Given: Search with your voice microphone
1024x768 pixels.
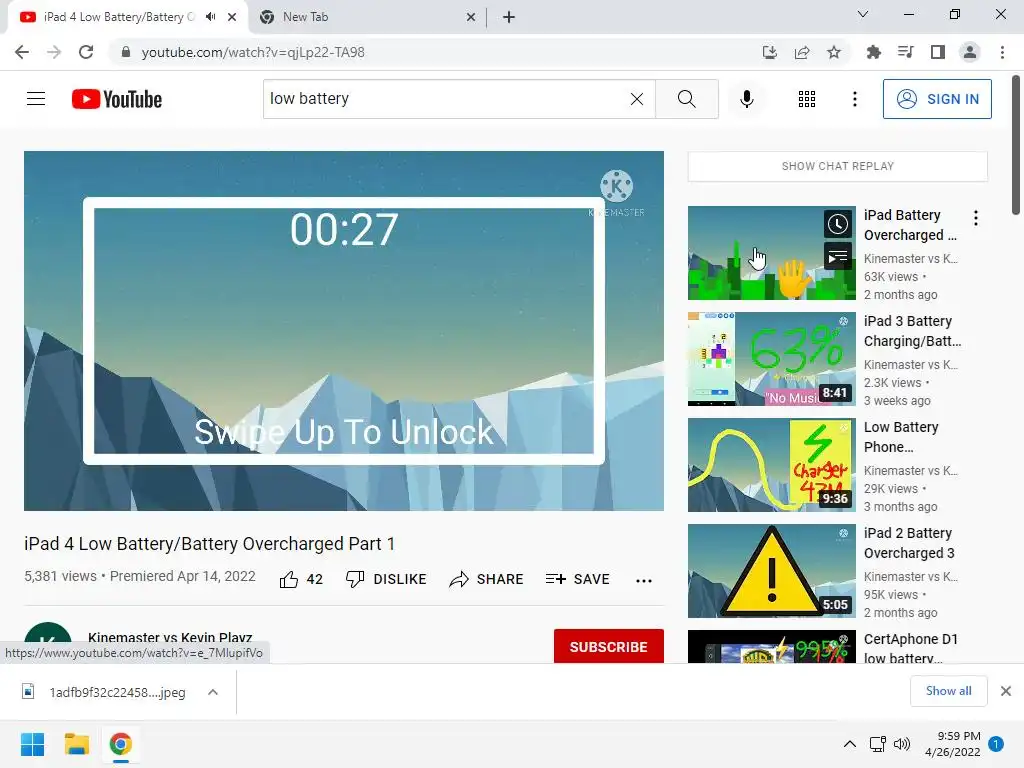Looking at the screenshot, I should click(746, 99).
